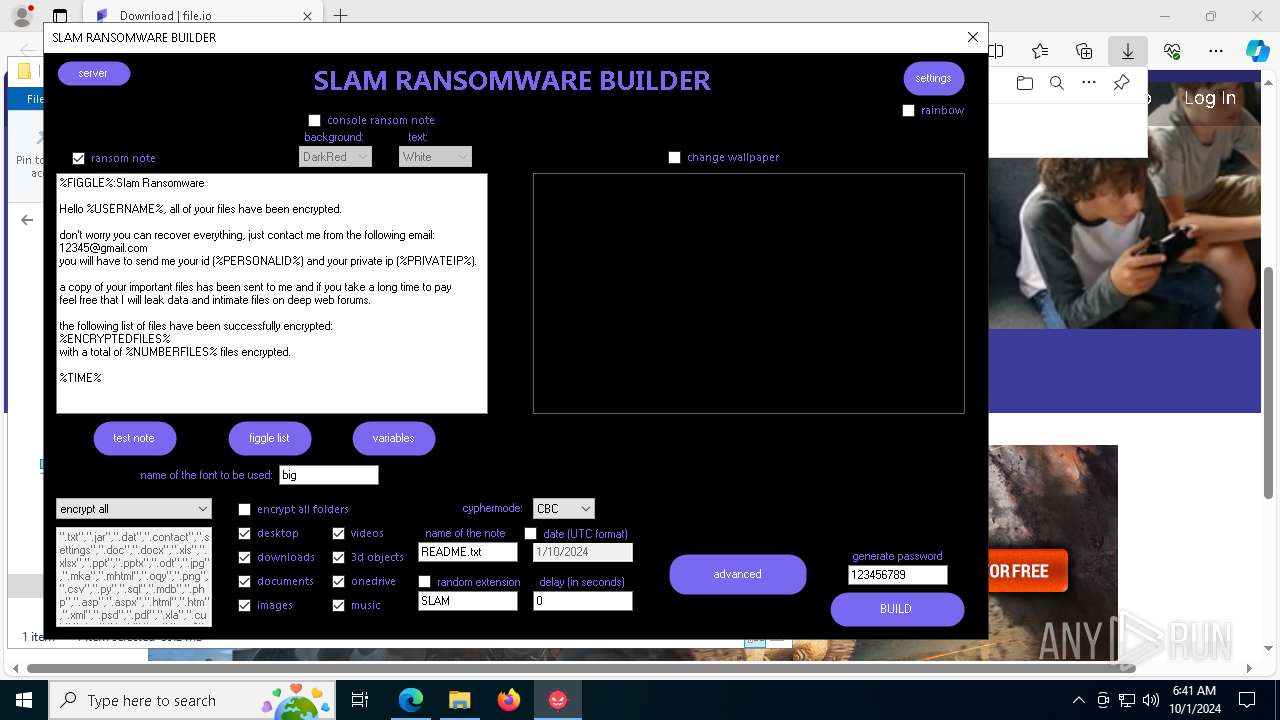This screenshot has height=720, width=1280.
Task: Expand the CBC cyphermode dropdown
Action: [564, 509]
